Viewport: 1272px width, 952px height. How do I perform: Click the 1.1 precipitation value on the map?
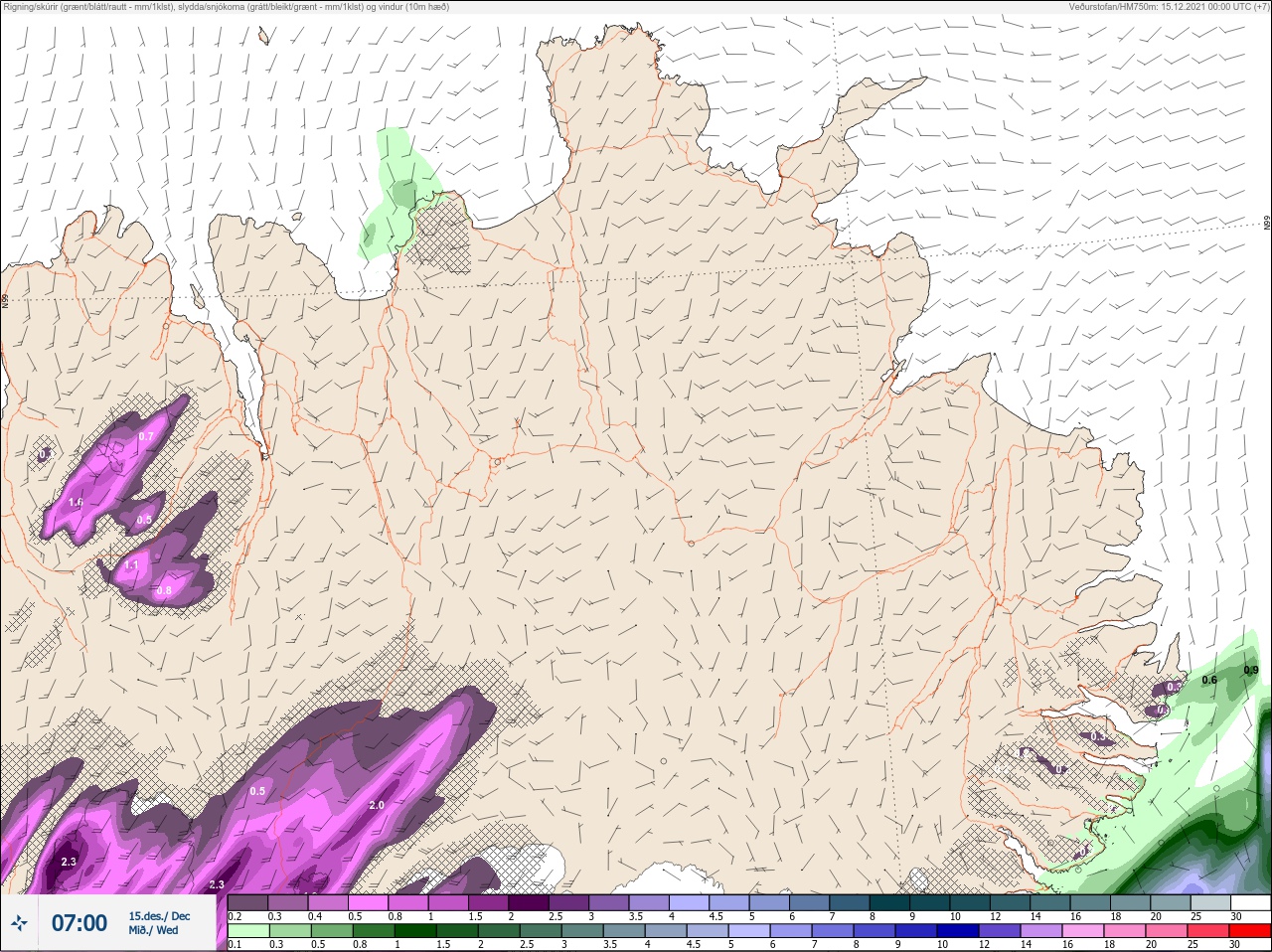point(132,565)
